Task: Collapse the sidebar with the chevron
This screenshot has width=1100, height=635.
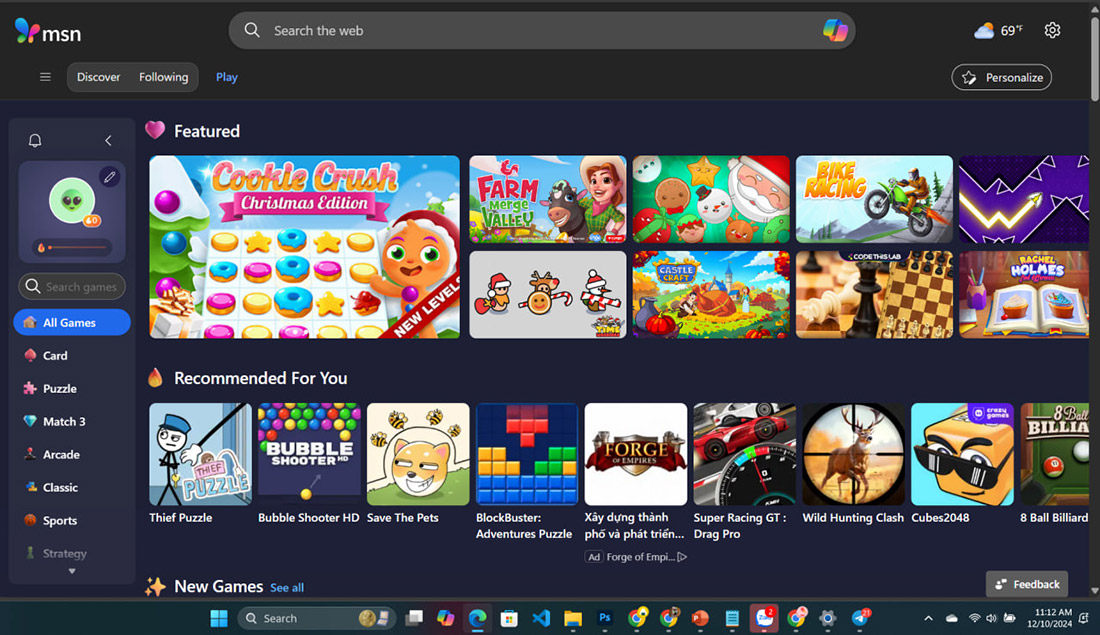Action: 108,140
